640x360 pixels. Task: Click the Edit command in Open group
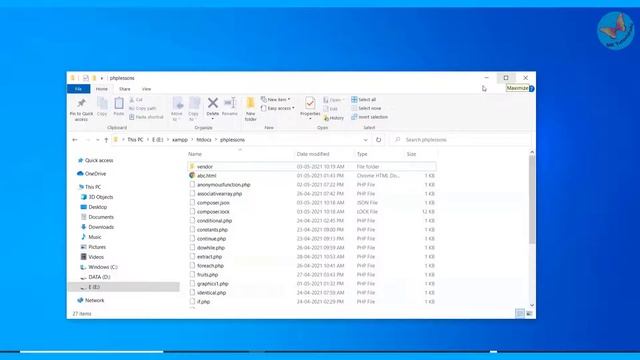pyautogui.click(x=331, y=109)
